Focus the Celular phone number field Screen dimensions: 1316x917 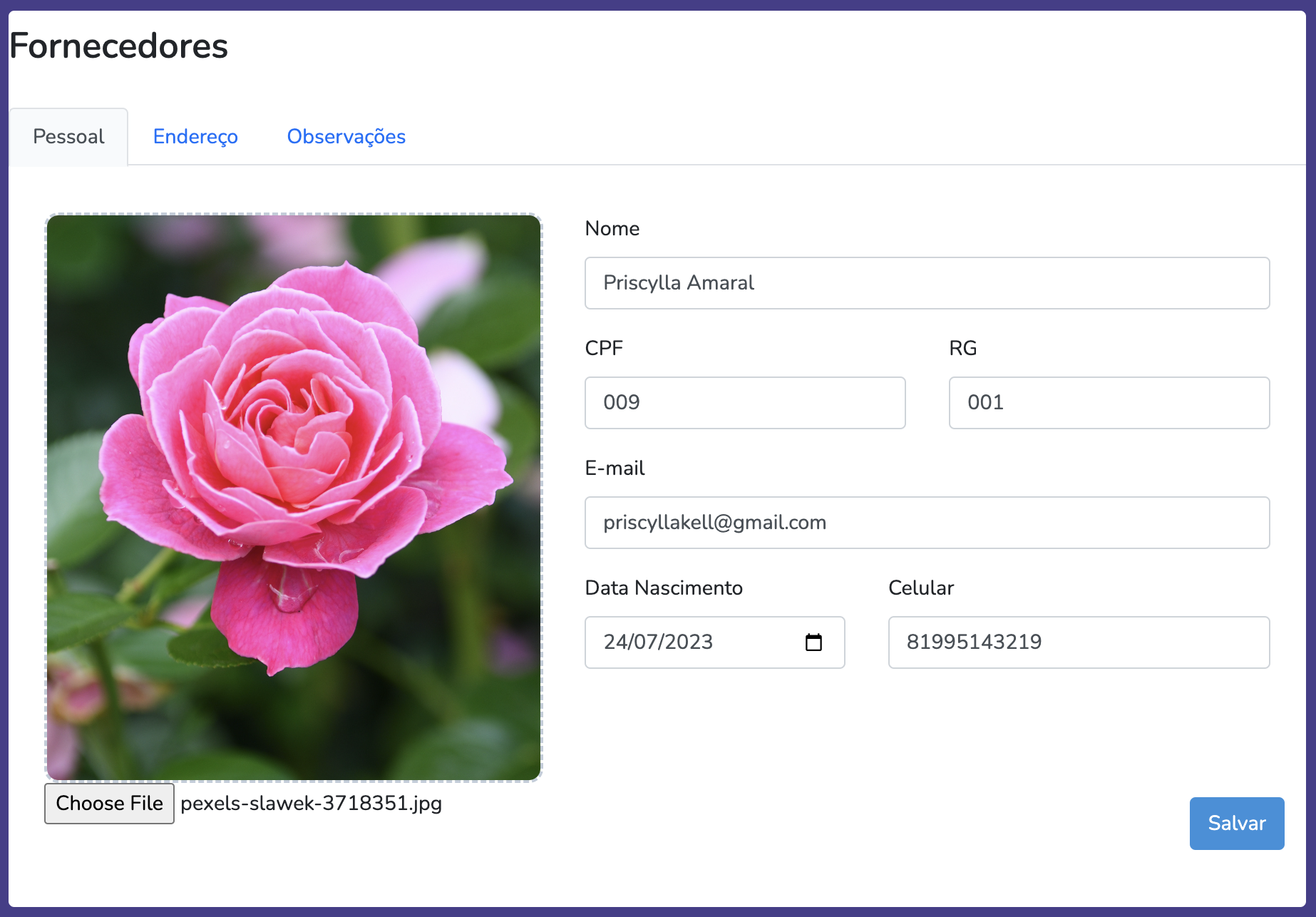(x=1078, y=642)
